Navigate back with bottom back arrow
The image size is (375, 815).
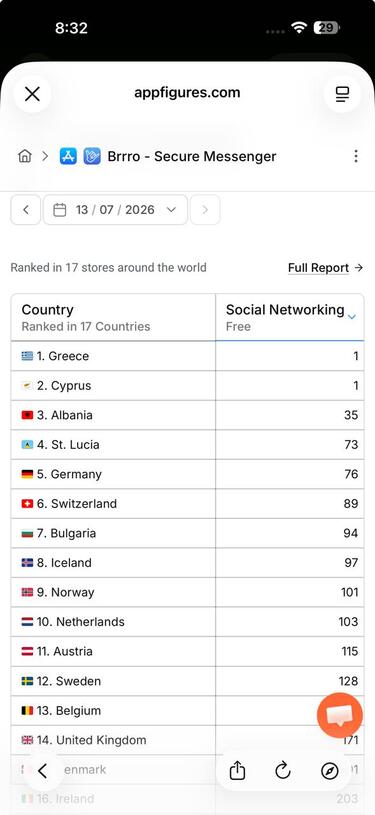point(43,771)
